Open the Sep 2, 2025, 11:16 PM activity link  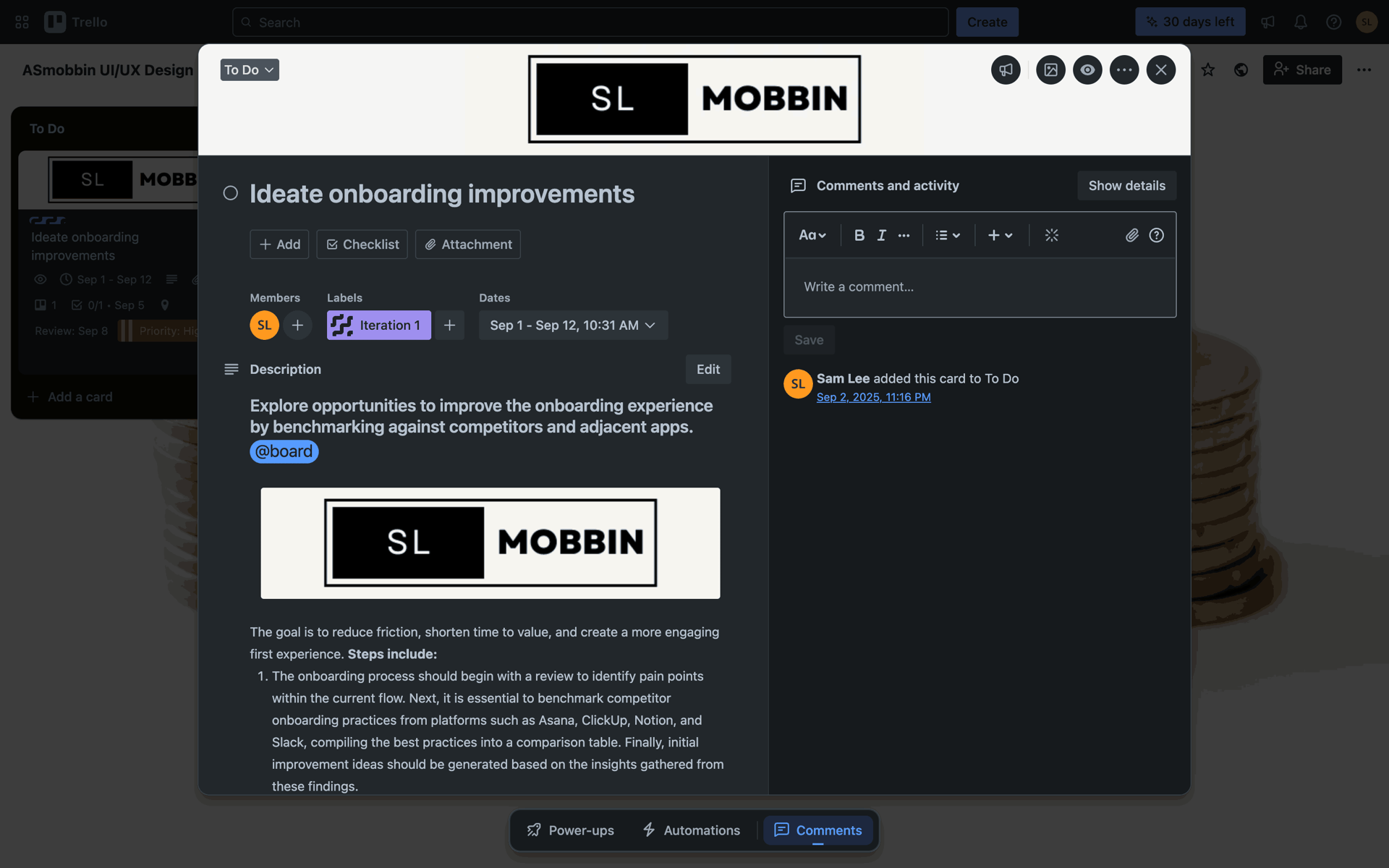coord(873,397)
